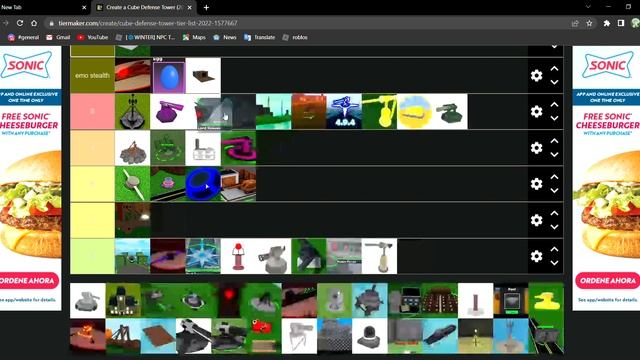Pick the green tank turret on white background

click(450, 111)
